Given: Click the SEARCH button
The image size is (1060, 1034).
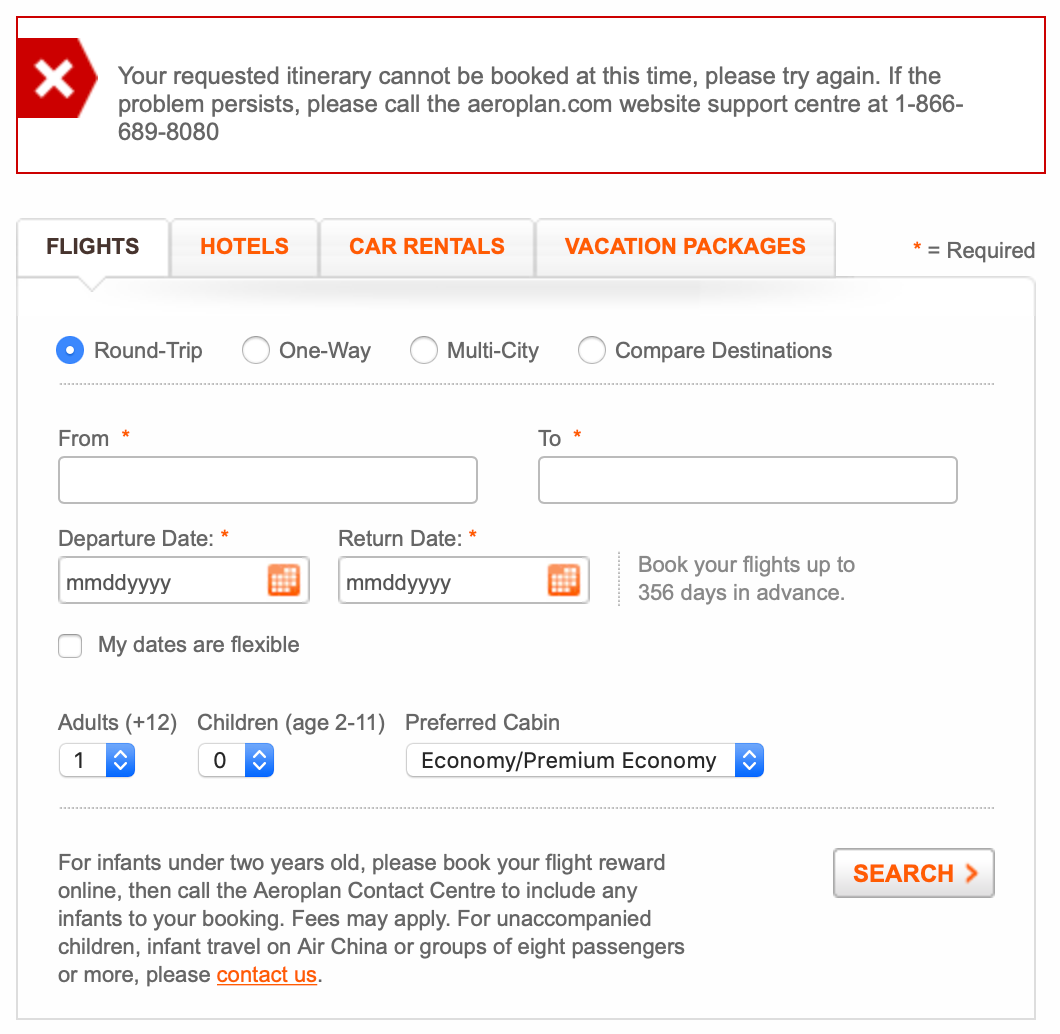Looking at the screenshot, I should coord(912,872).
